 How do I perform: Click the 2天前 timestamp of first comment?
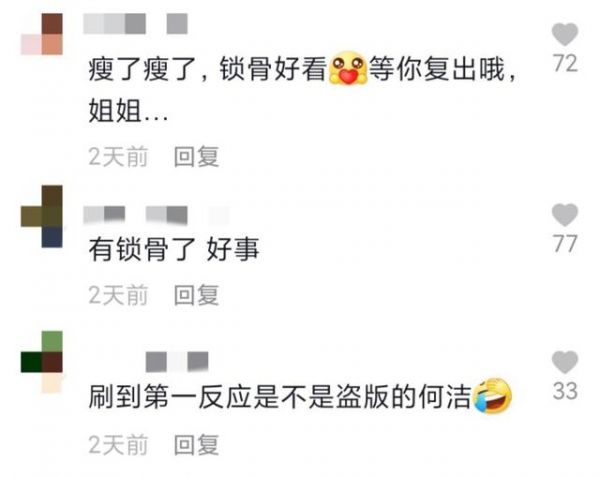pos(118,156)
